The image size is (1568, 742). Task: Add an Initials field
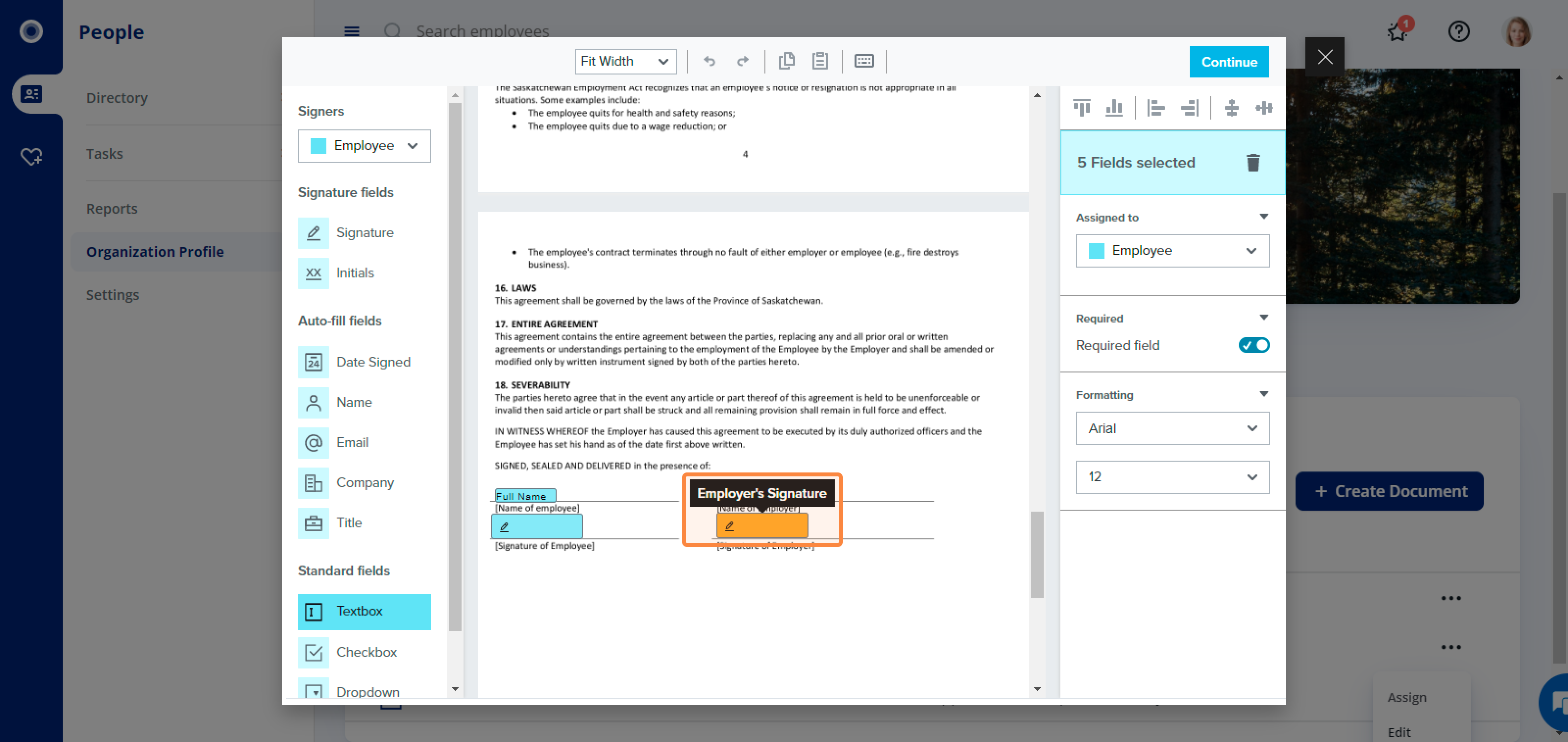pyautogui.click(x=364, y=273)
